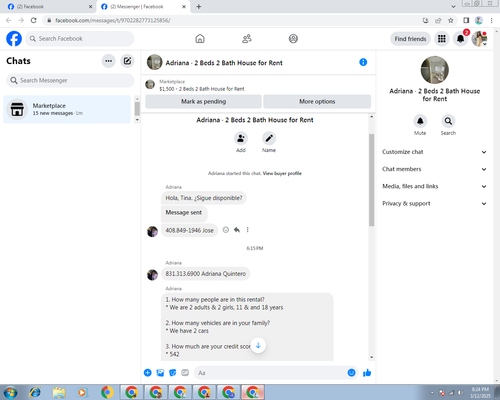500x400 pixels.
Task: Choose a GIF icon
Action: pyautogui.click(x=185, y=373)
